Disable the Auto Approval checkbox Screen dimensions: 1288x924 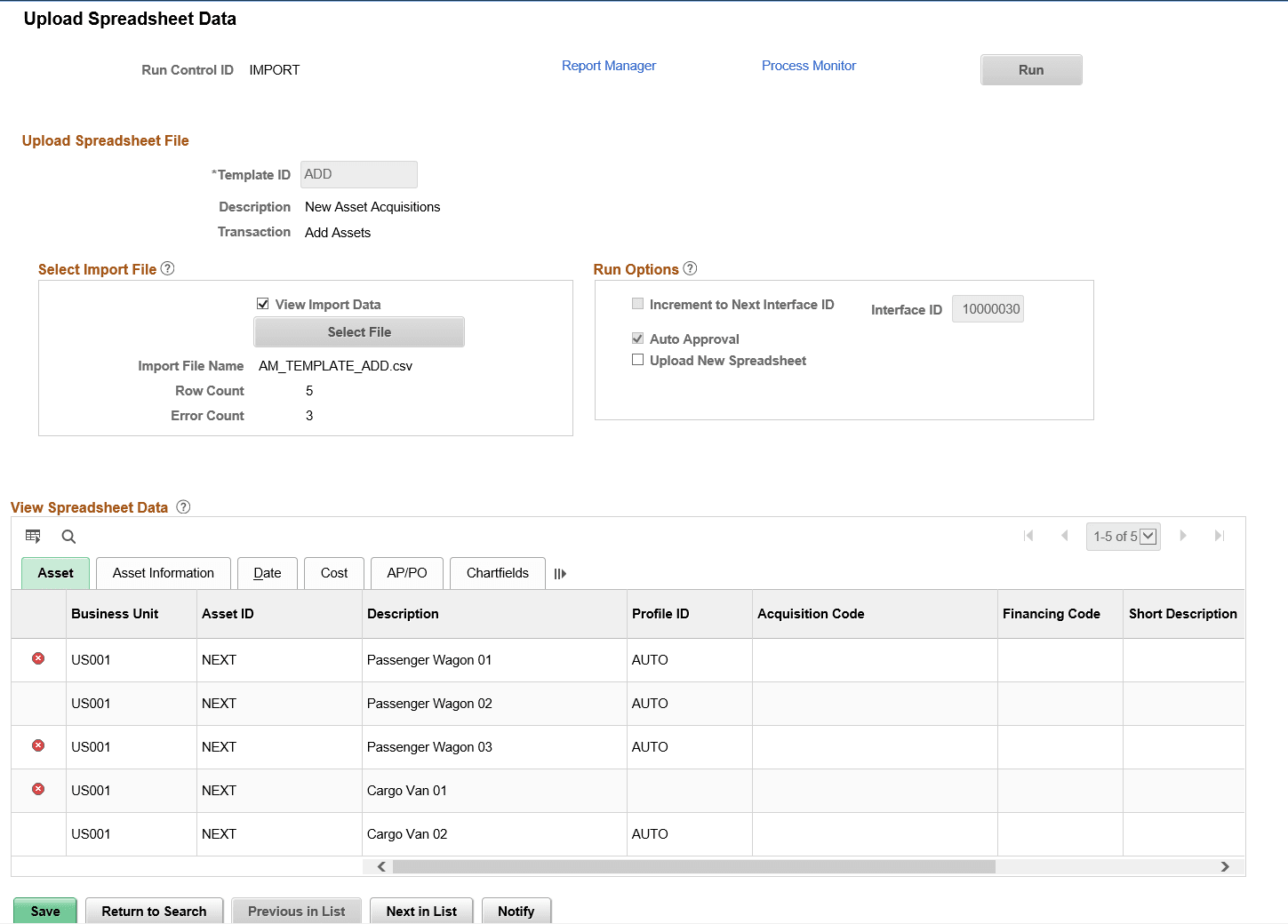tap(637, 338)
